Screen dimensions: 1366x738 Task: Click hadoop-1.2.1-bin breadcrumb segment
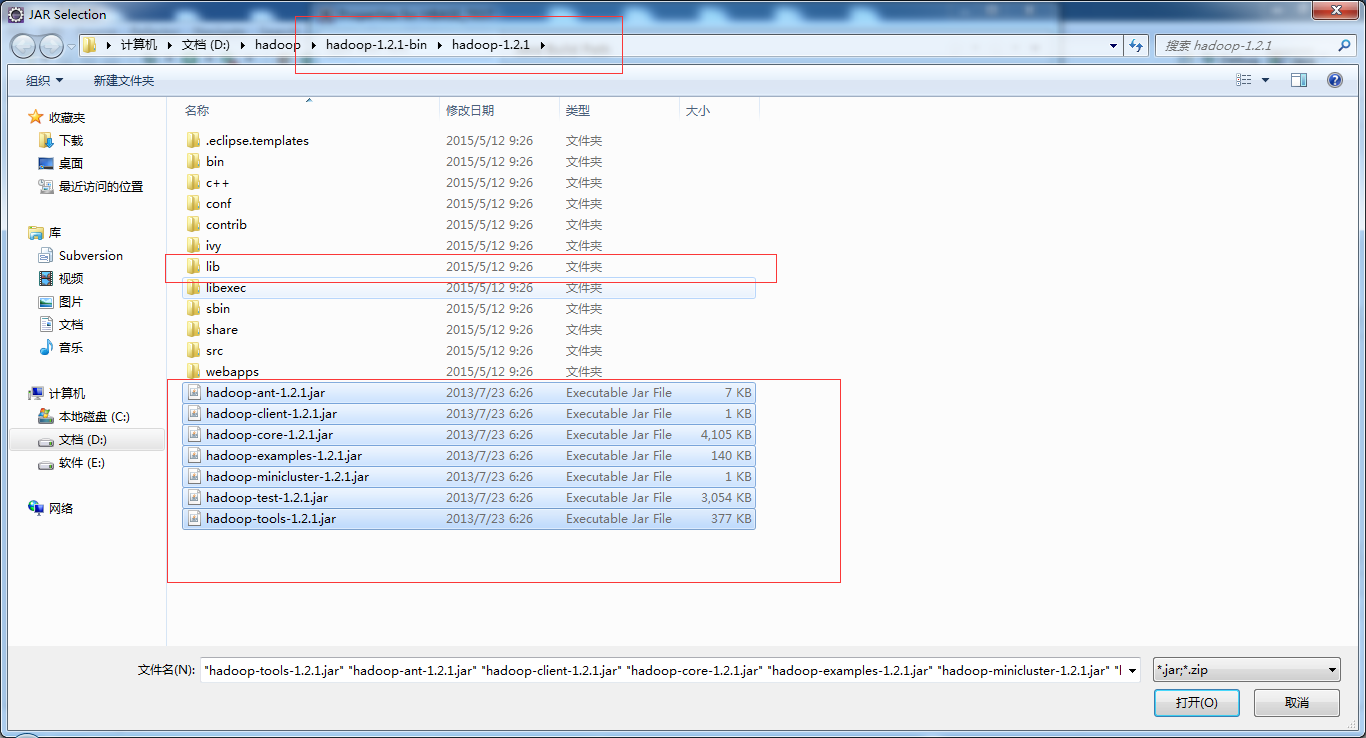tap(378, 45)
